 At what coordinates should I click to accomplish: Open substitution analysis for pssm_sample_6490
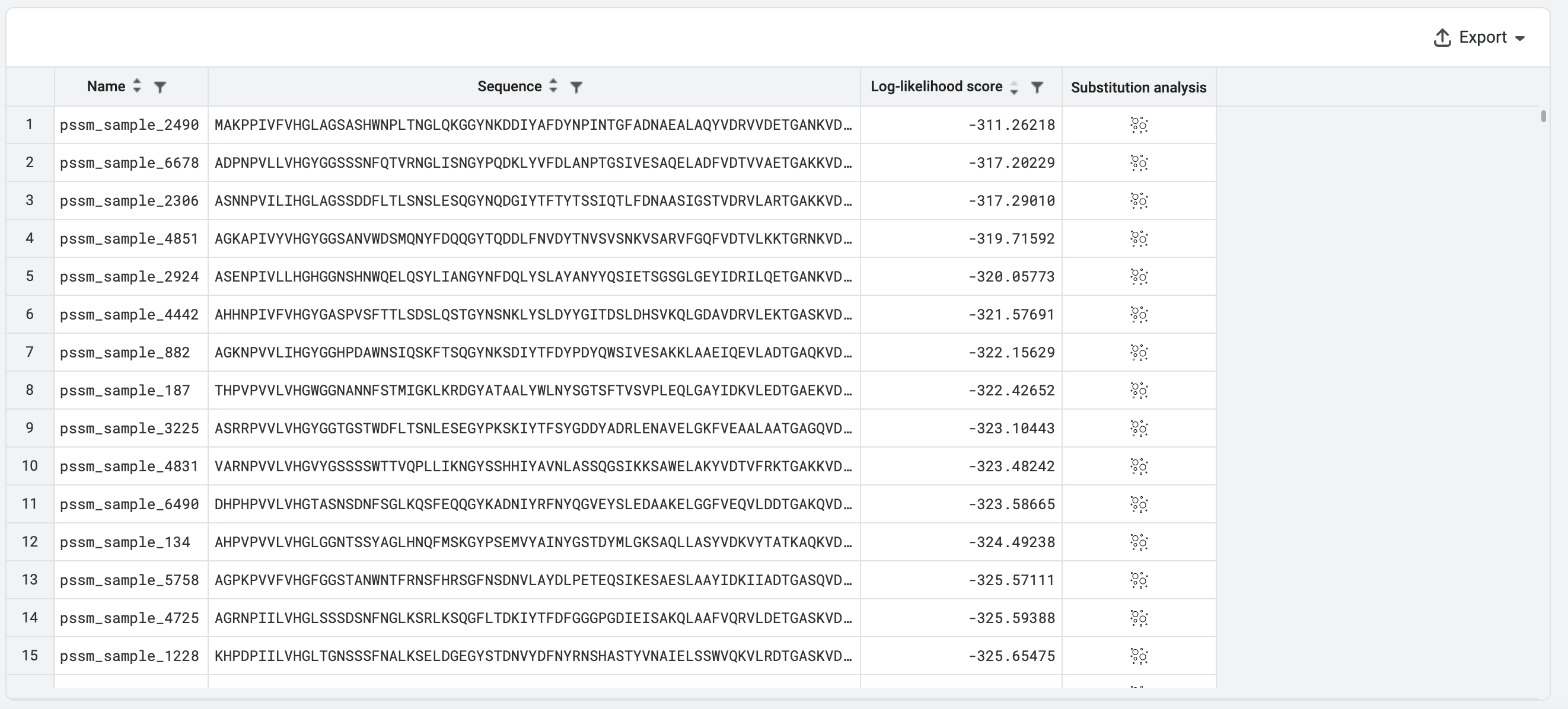[1138, 504]
